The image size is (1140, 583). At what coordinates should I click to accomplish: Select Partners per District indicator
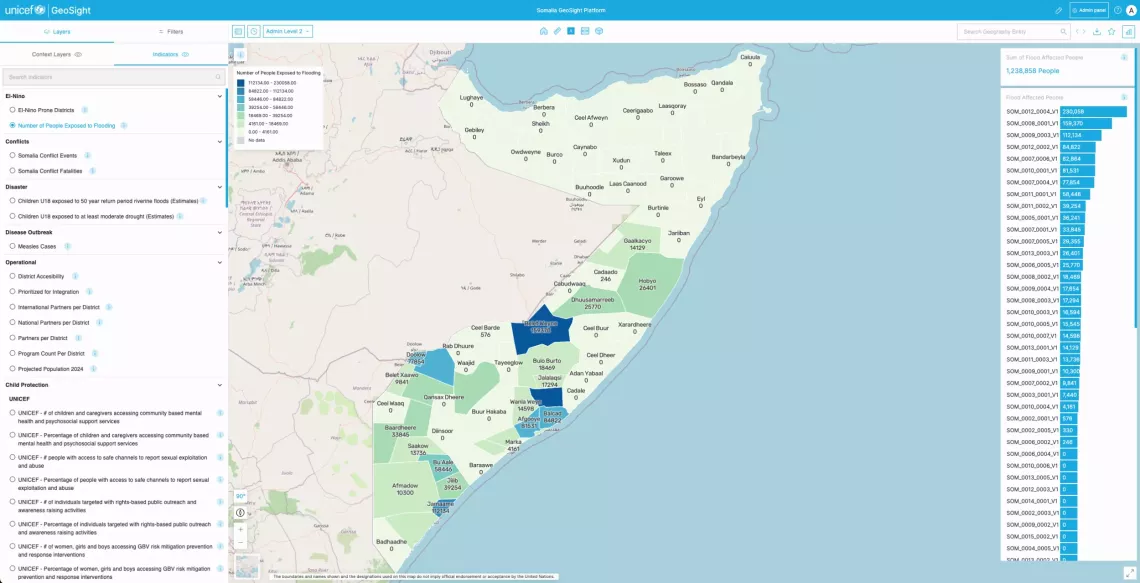[12, 337]
